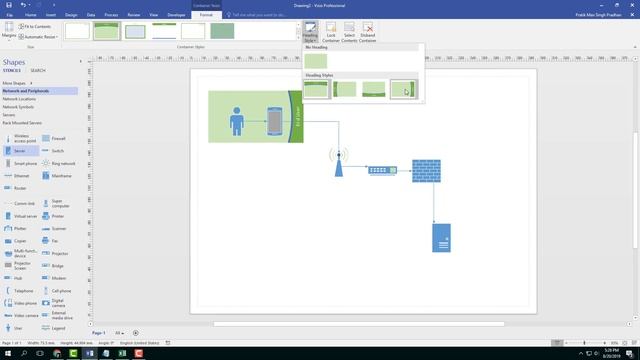Click the firewall brick shape on the canvas
Image resolution: width=640 pixels, height=360 pixels.
click(x=426, y=171)
